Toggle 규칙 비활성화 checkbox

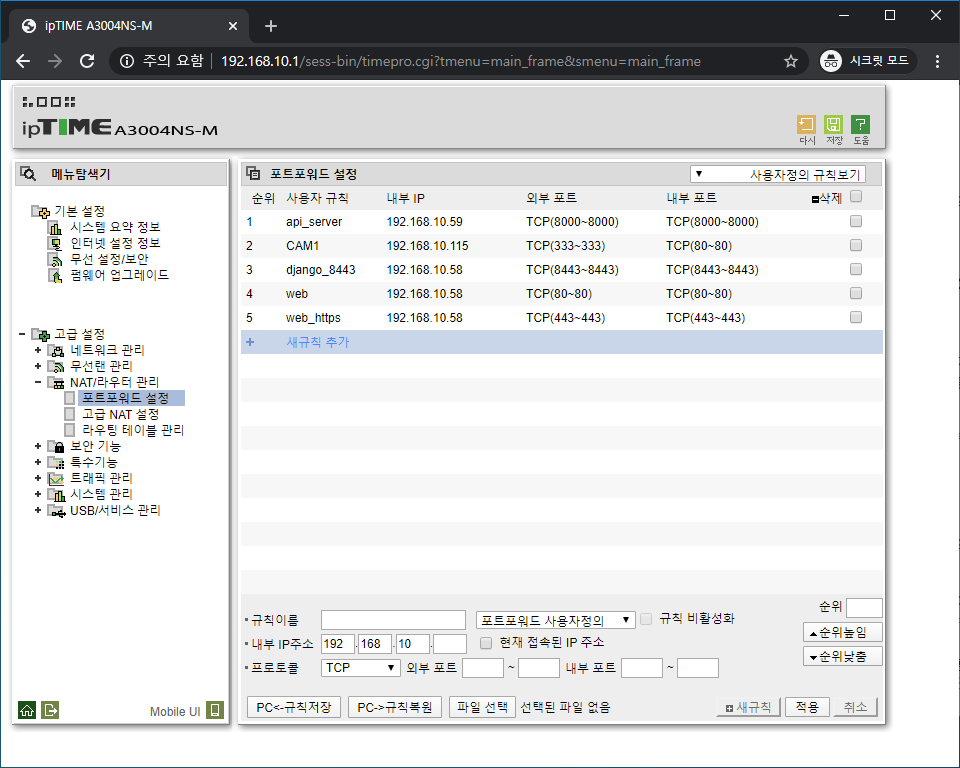point(646,619)
